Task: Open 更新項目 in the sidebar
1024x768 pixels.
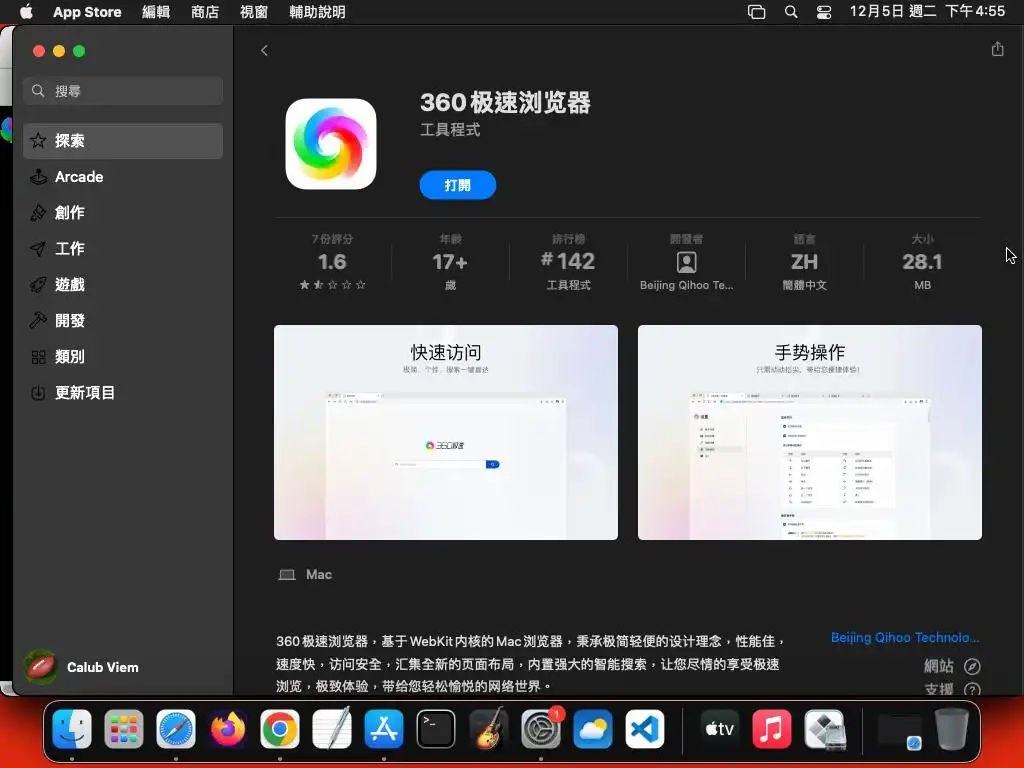Action: click(x=123, y=392)
